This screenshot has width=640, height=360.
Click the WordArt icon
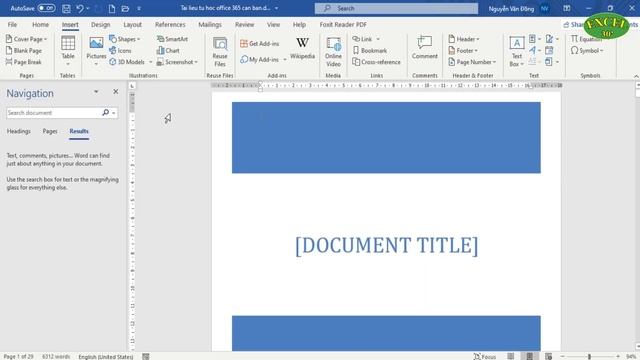[x=532, y=51]
